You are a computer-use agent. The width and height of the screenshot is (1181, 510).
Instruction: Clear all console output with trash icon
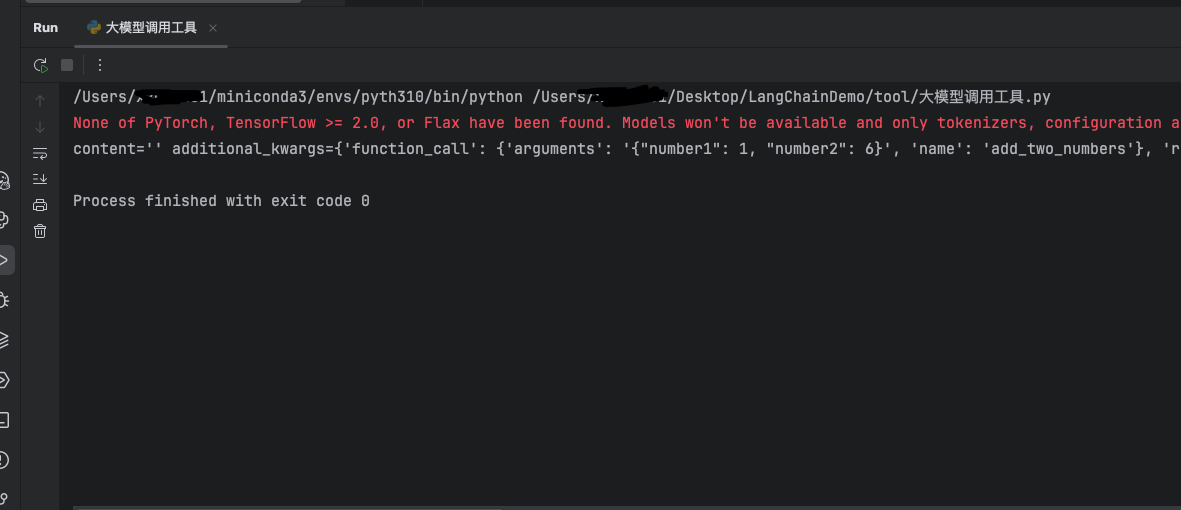40,231
